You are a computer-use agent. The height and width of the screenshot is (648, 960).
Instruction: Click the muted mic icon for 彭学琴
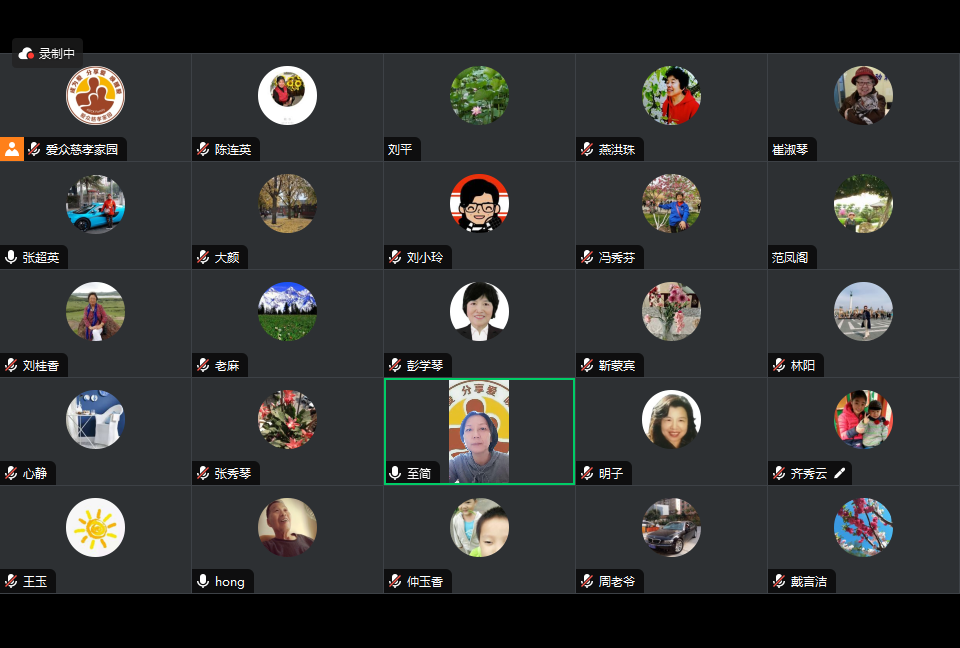coord(395,365)
